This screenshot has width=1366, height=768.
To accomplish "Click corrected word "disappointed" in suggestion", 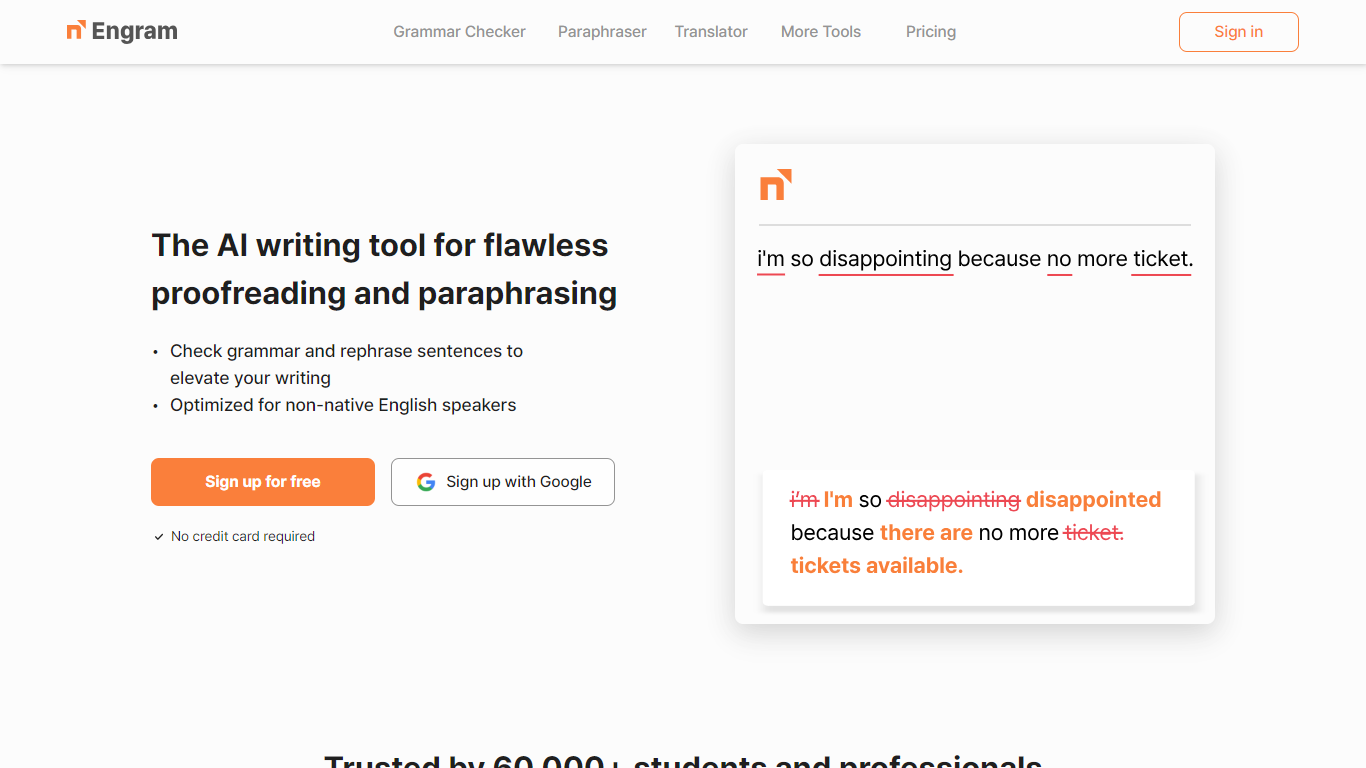I will tap(1093, 500).
